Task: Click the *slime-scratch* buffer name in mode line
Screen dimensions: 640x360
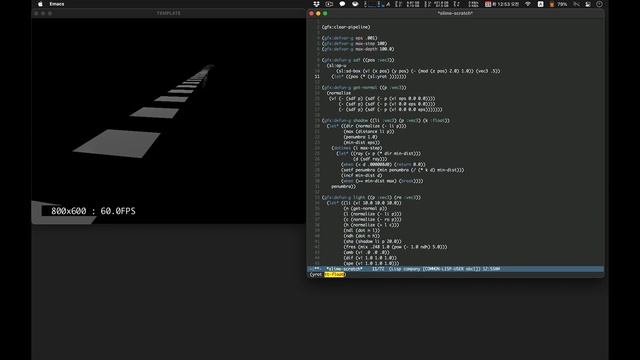Action: coord(344,269)
